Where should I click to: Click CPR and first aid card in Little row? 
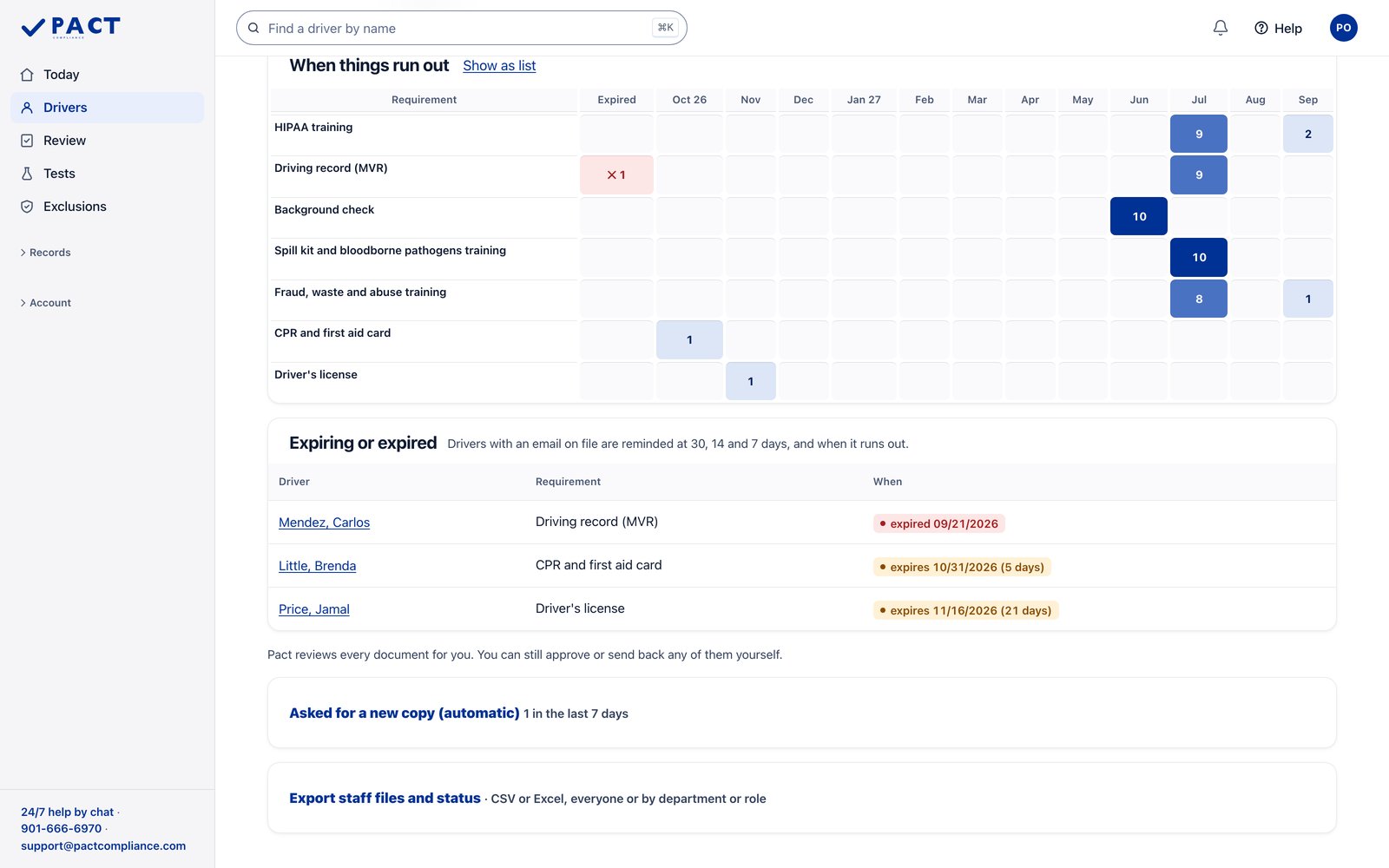click(x=598, y=565)
